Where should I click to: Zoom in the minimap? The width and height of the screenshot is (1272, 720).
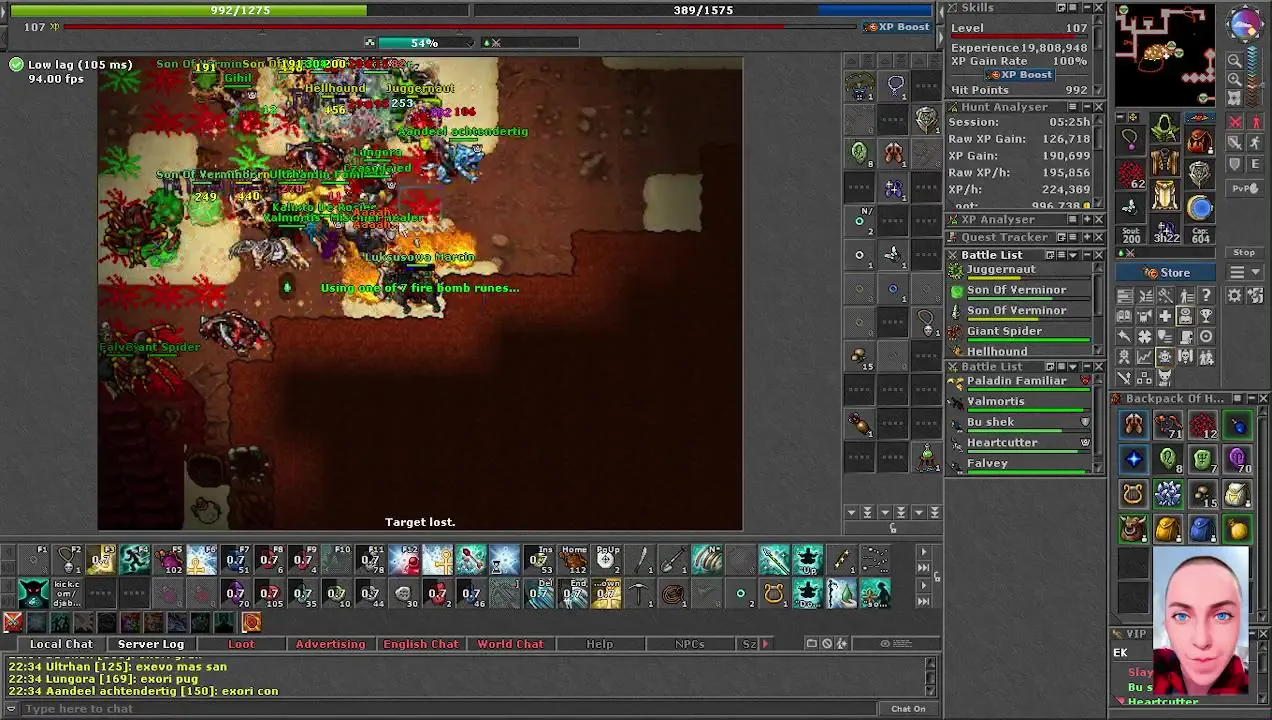click(1235, 79)
